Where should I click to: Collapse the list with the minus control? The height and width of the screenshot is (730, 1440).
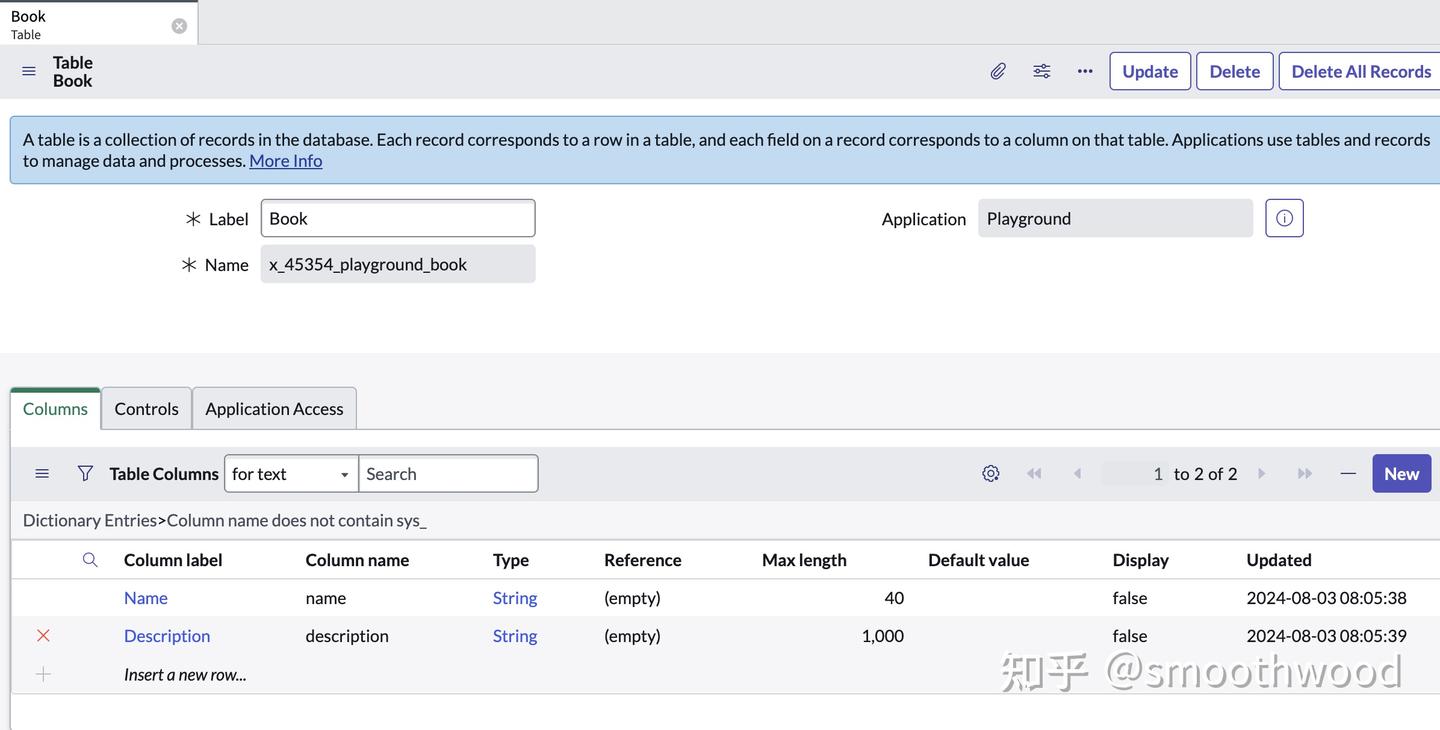pyautogui.click(x=1346, y=471)
